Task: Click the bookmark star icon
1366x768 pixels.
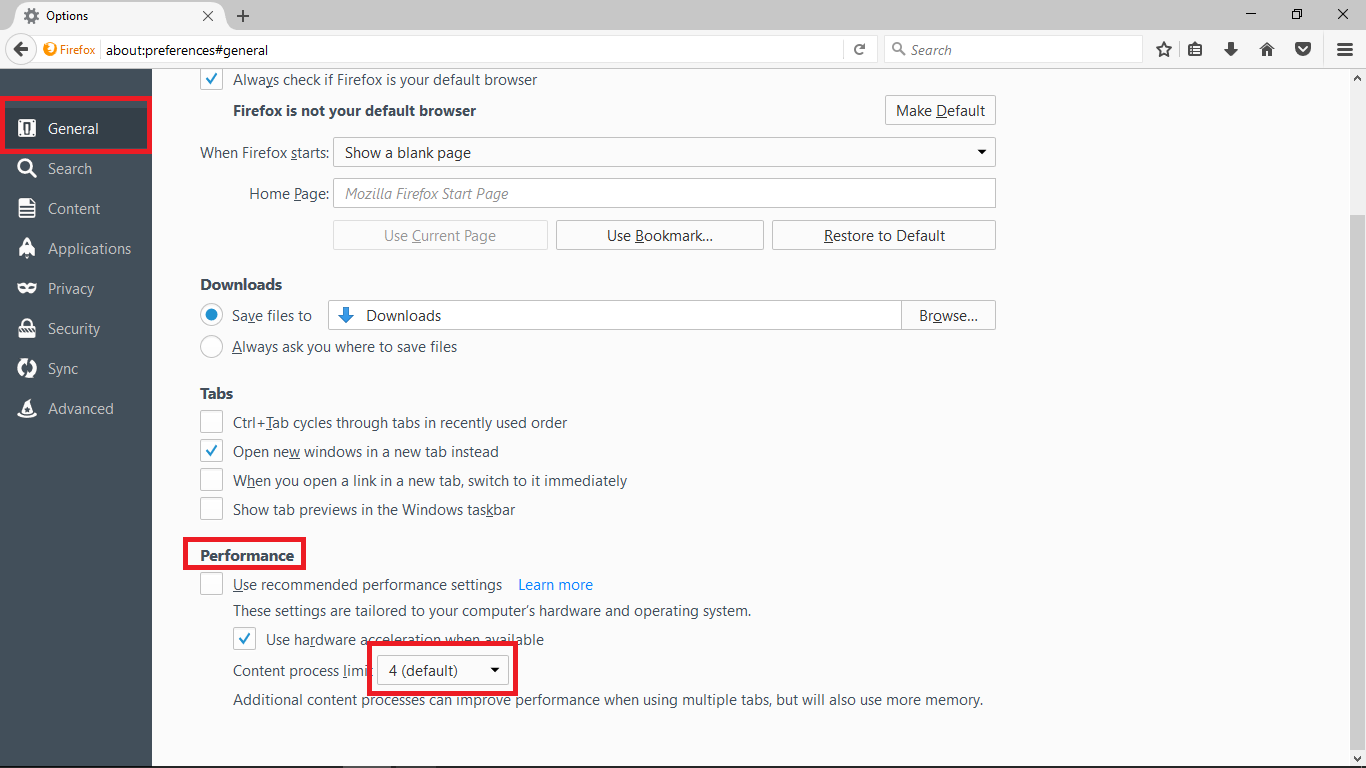Action: pos(1164,49)
